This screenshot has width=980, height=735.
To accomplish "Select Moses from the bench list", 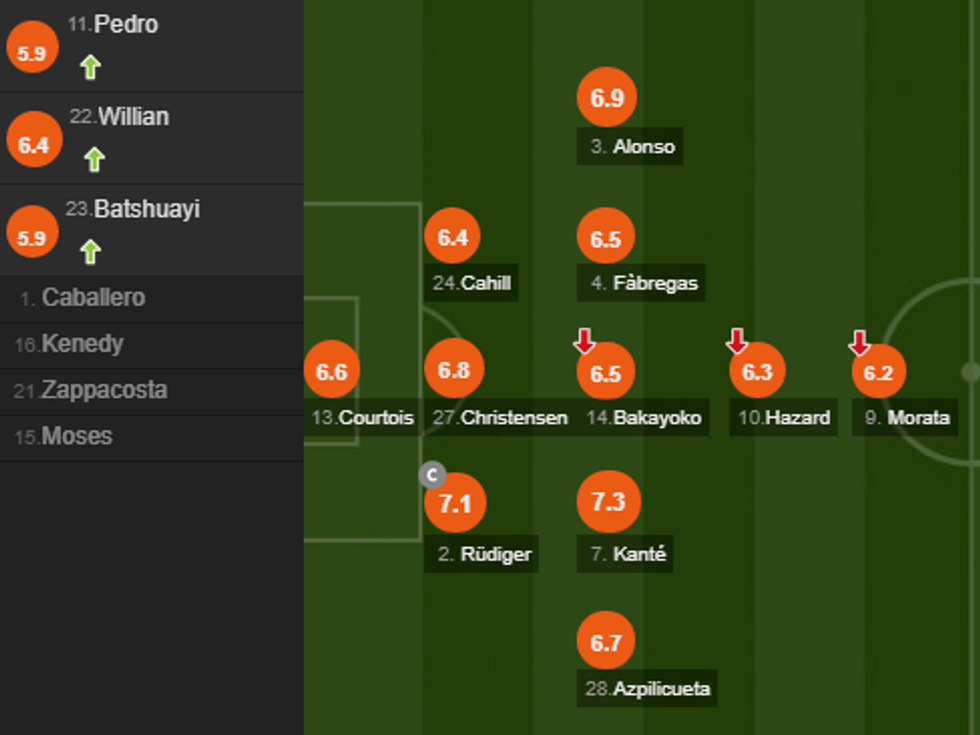I will pyautogui.click(x=76, y=436).
